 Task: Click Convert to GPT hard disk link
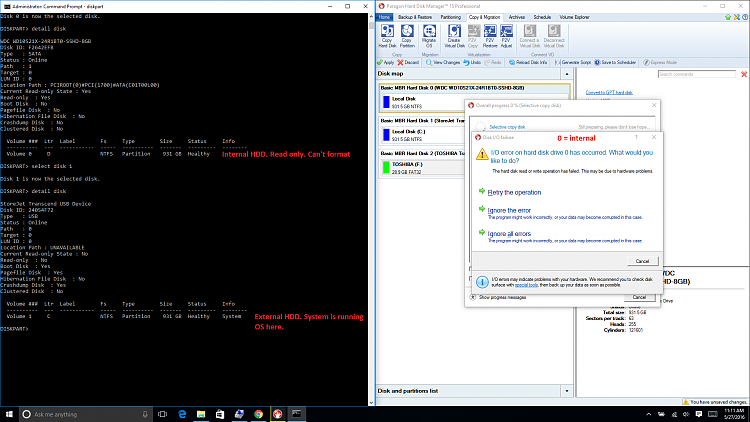click(x=609, y=92)
